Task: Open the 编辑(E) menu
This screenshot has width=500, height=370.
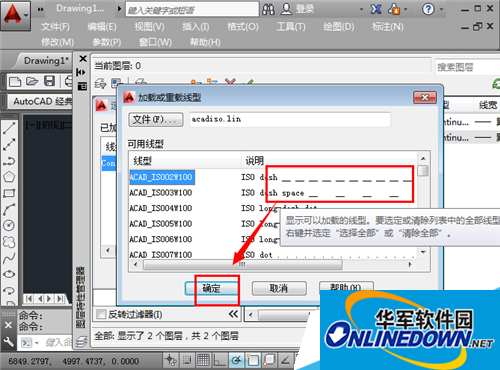Action: pyautogui.click(x=102, y=27)
